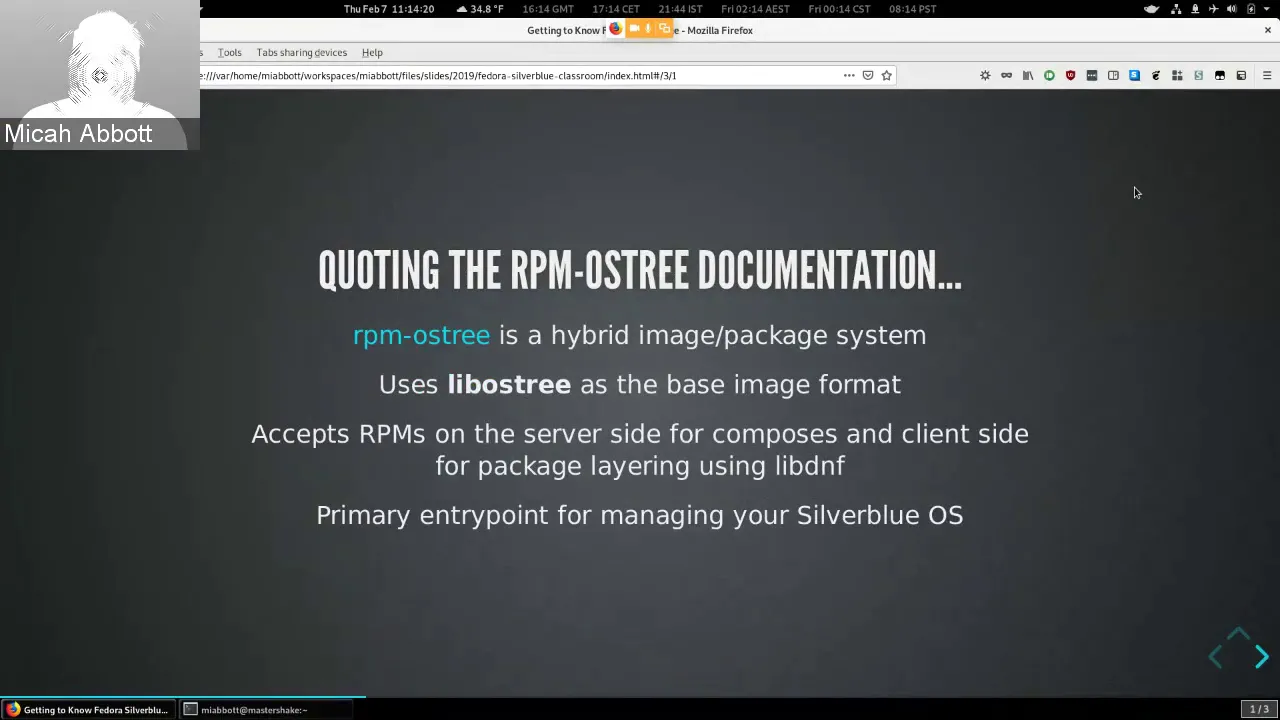
Task: Save page to Pocket
Action: point(868,75)
